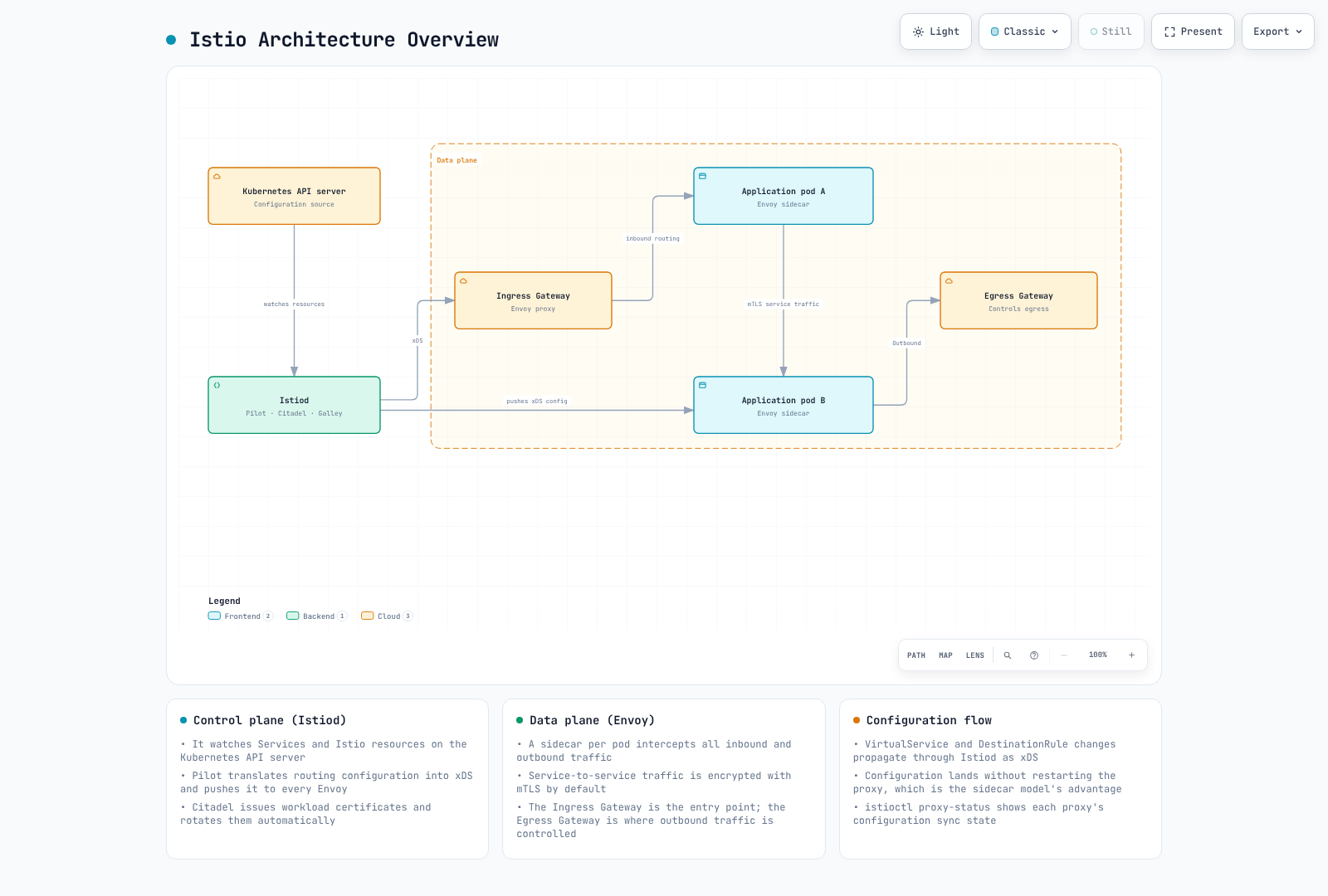The image size is (1328, 896).
Task: Click code icon on Istiod node
Action: point(217,385)
